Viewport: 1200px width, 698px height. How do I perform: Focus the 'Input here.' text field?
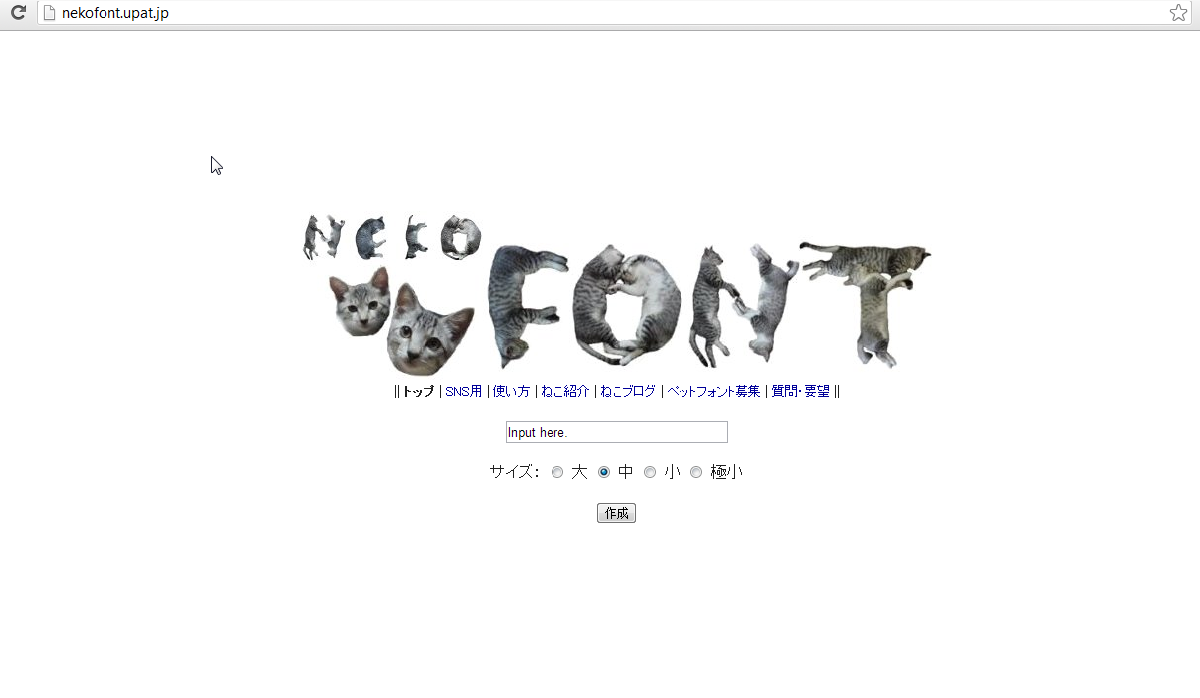pos(616,432)
